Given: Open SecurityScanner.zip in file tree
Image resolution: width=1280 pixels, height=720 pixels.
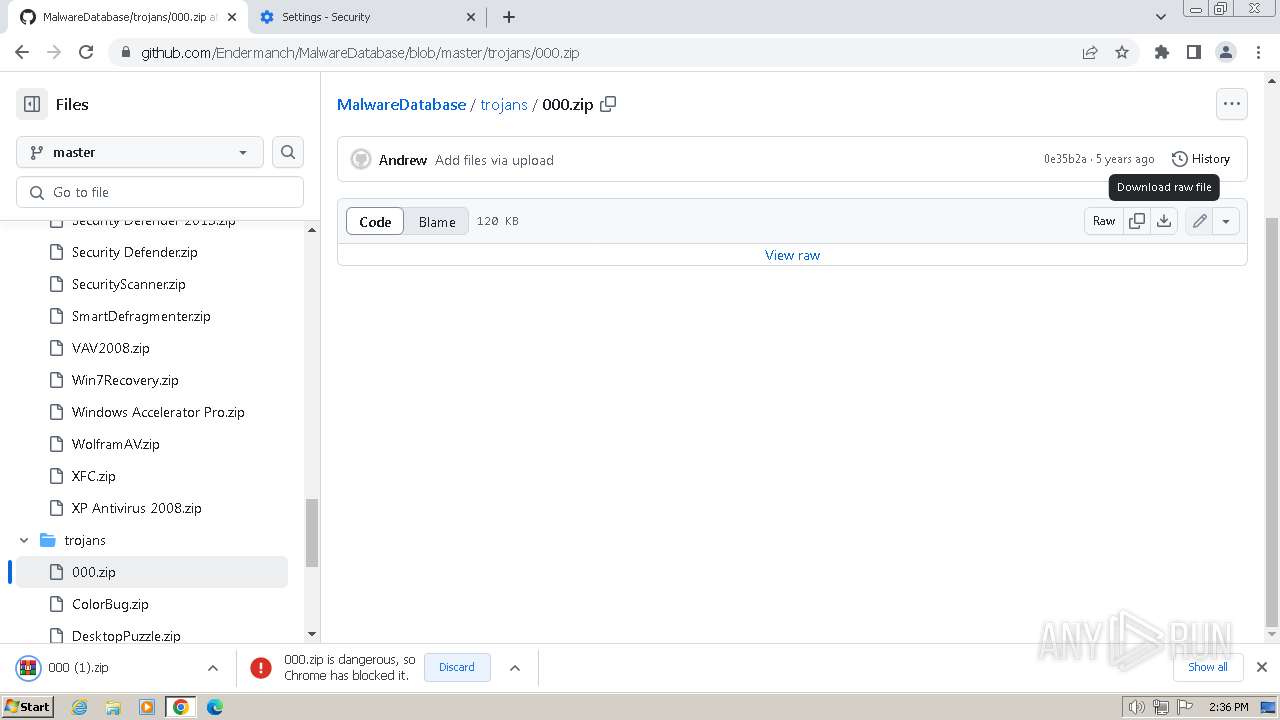Looking at the screenshot, I should (x=128, y=284).
